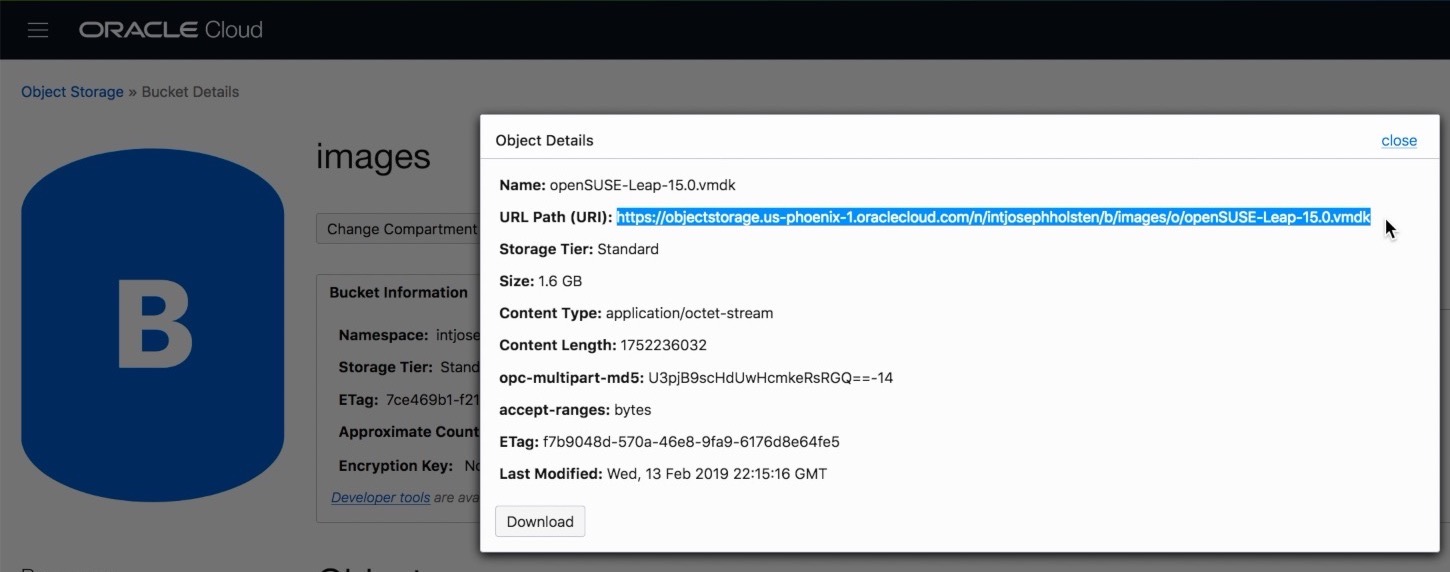Click the highlighted URL Path link

click(993, 217)
